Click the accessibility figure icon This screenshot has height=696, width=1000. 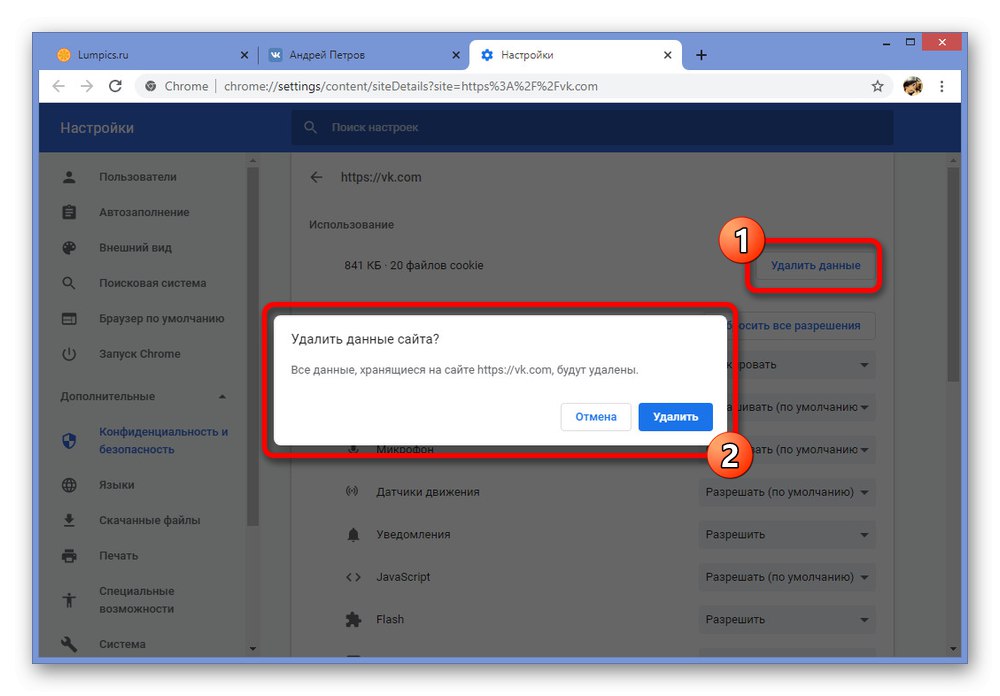click(69, 600)
